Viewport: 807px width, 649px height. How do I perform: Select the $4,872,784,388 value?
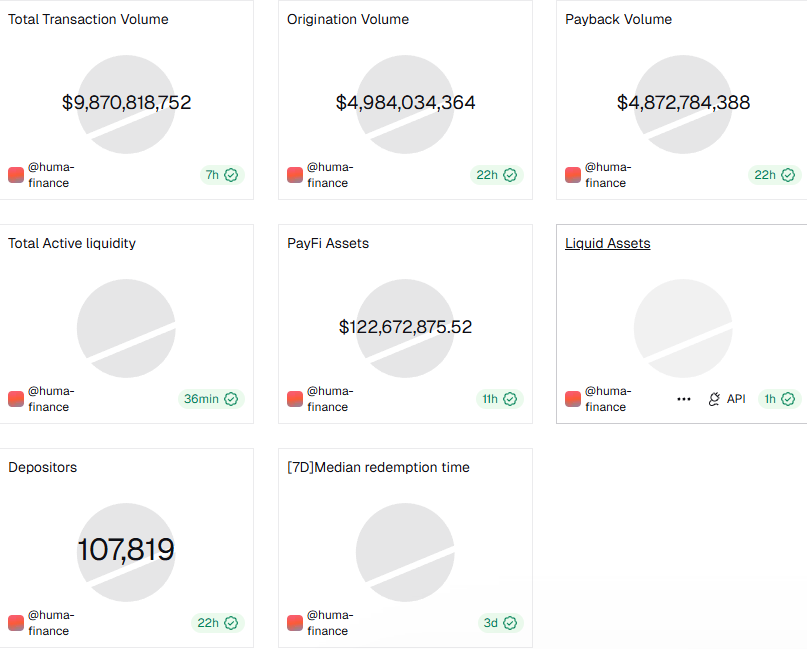point(683,102)
